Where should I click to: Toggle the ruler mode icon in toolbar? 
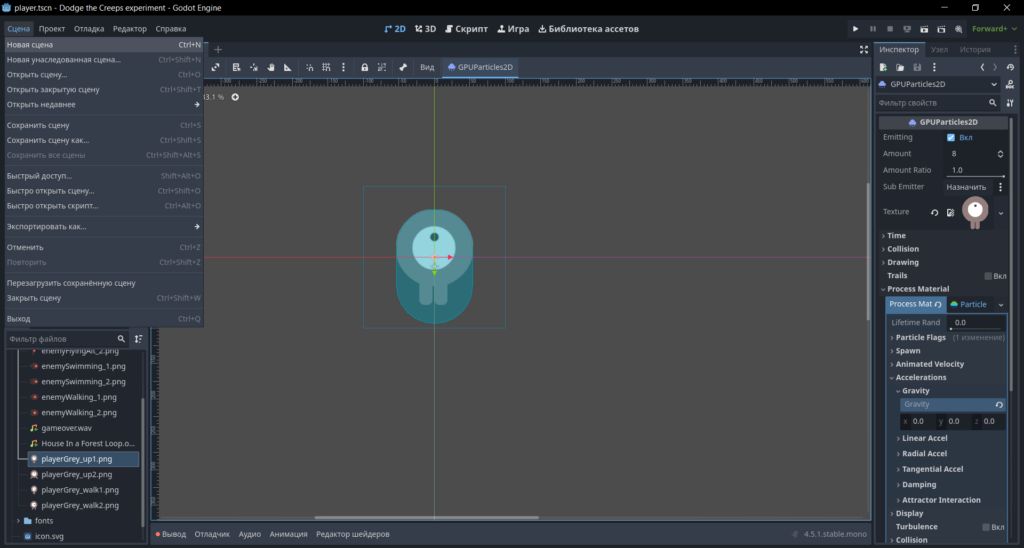(287, 67)
